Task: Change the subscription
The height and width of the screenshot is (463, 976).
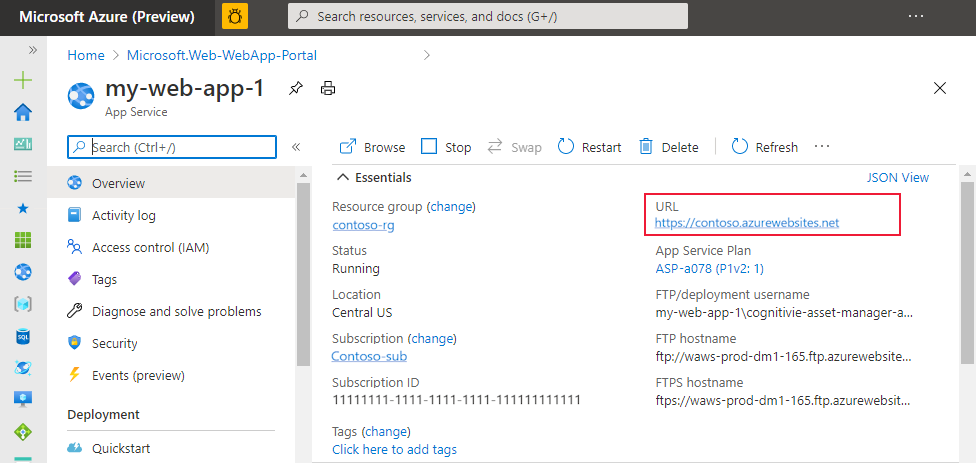Action: [x=433, y=339]
